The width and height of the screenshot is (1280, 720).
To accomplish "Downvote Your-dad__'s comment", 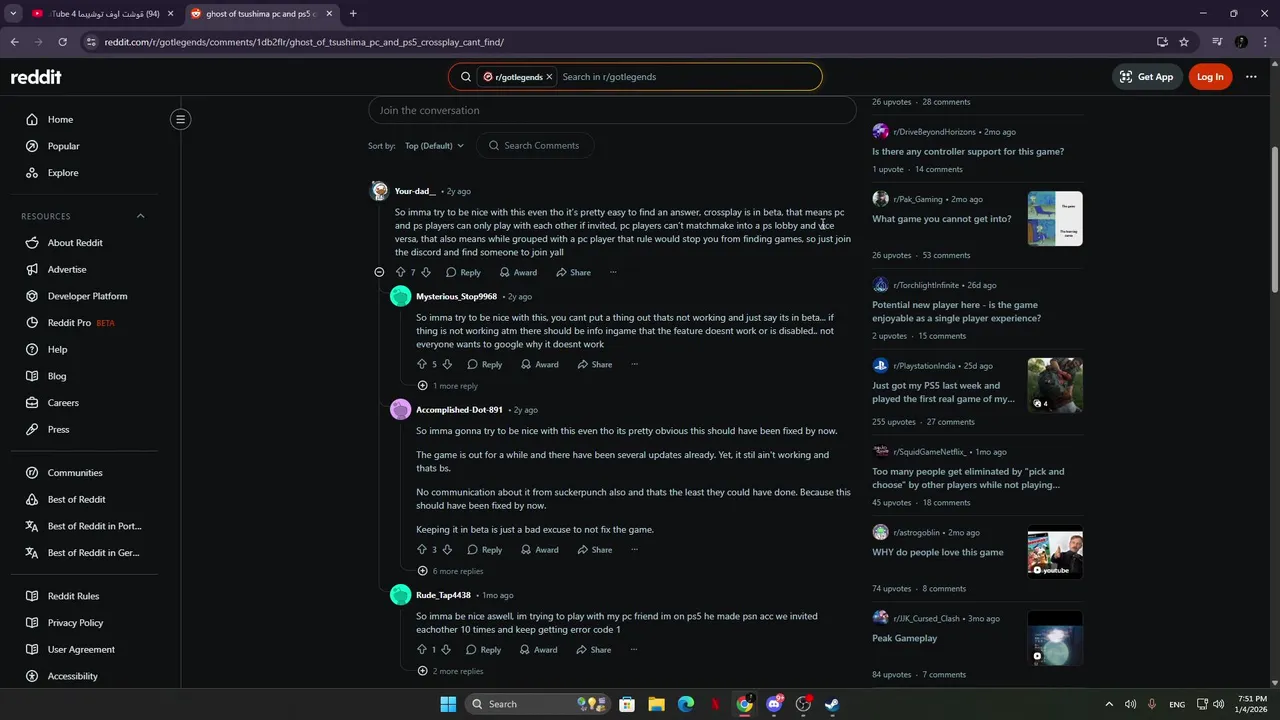I will (426, 272).
